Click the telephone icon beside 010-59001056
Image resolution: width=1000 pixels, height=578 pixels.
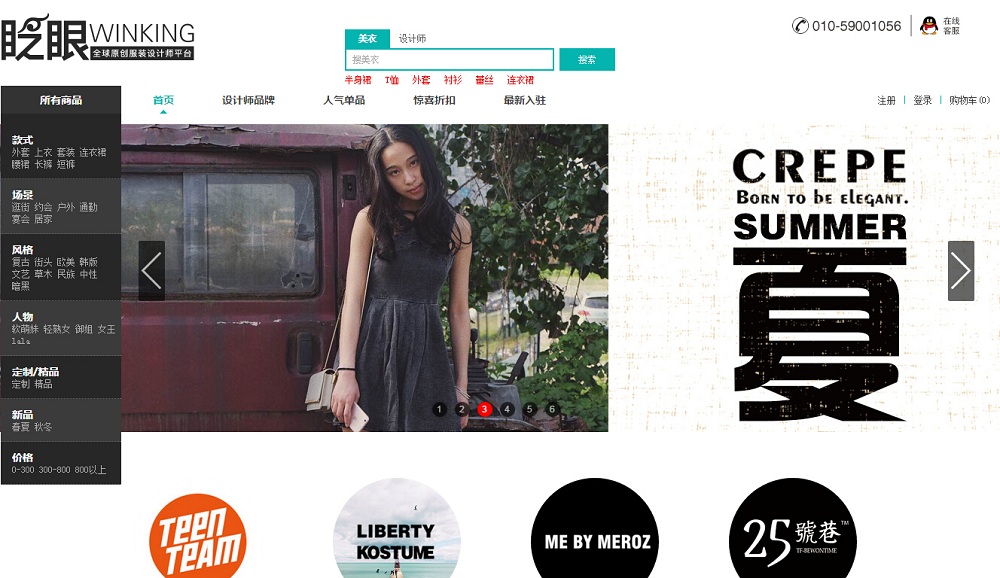(800, 26)
